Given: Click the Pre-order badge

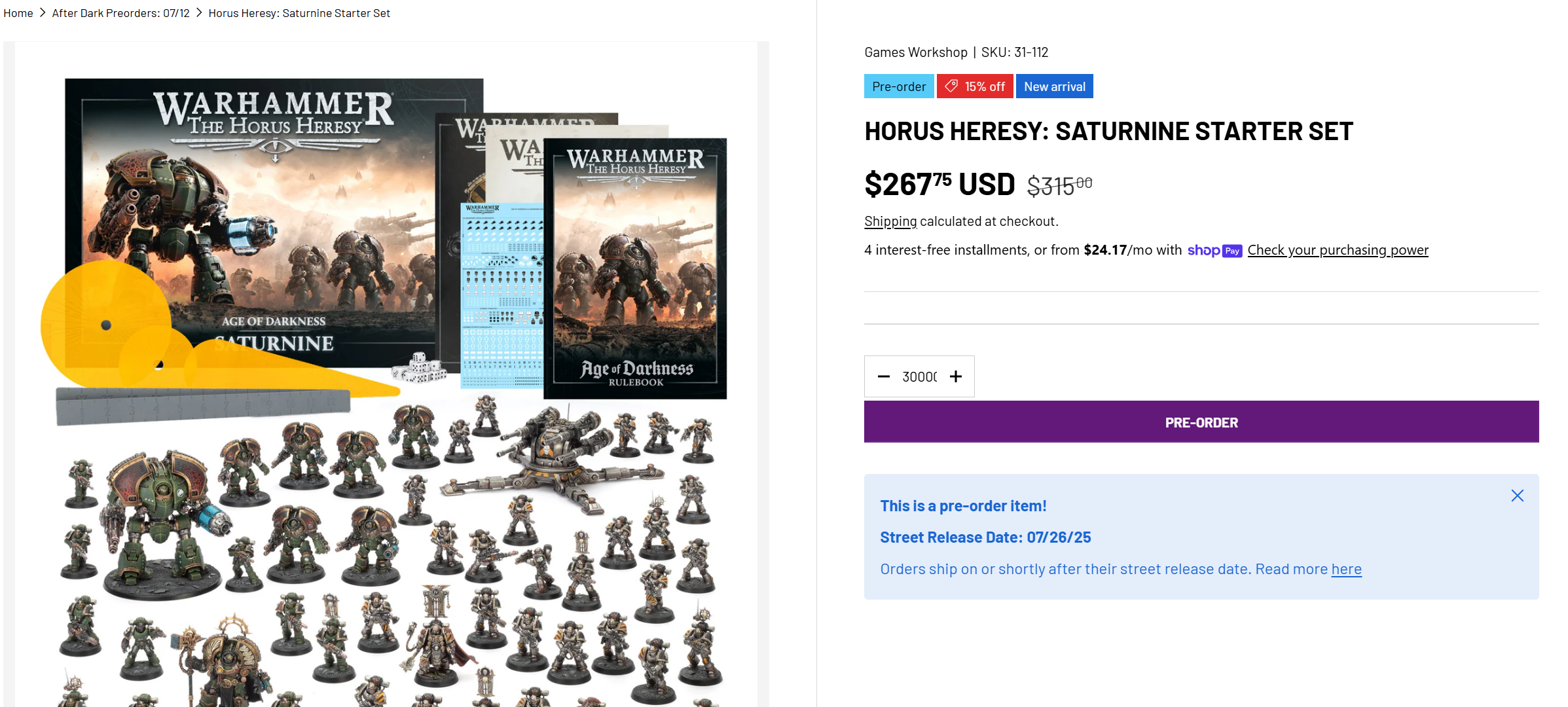Looking at the screenshot, I should (899, 86).
